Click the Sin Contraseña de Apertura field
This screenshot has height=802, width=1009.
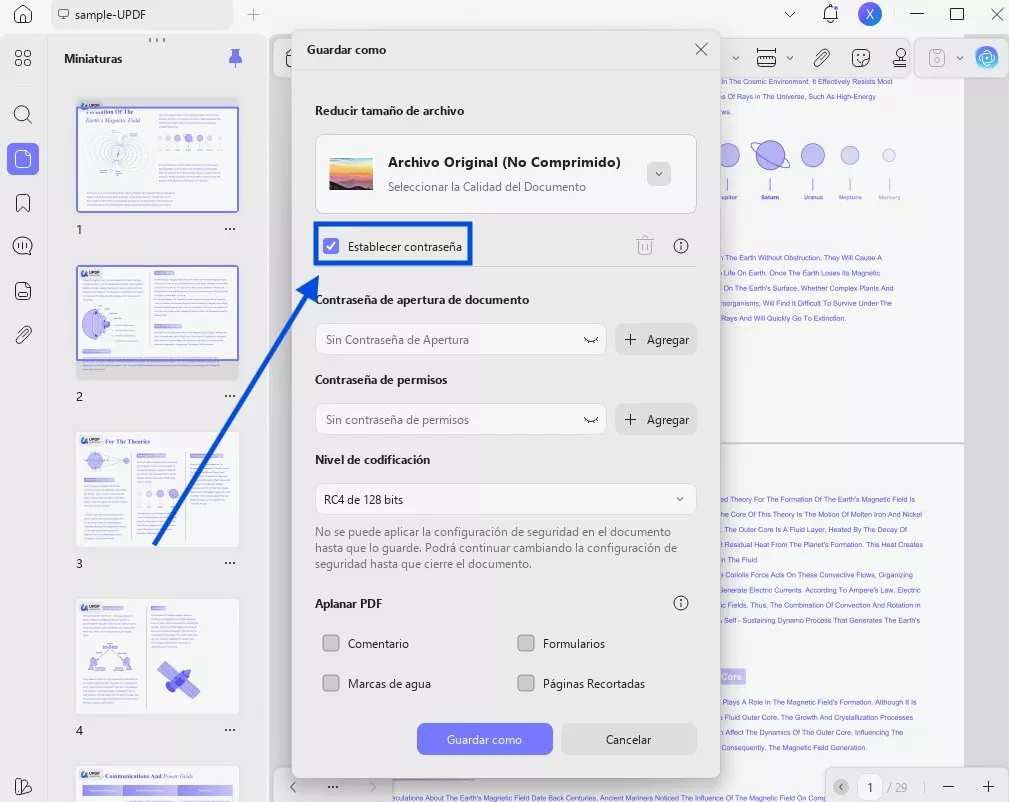(461, 340)
